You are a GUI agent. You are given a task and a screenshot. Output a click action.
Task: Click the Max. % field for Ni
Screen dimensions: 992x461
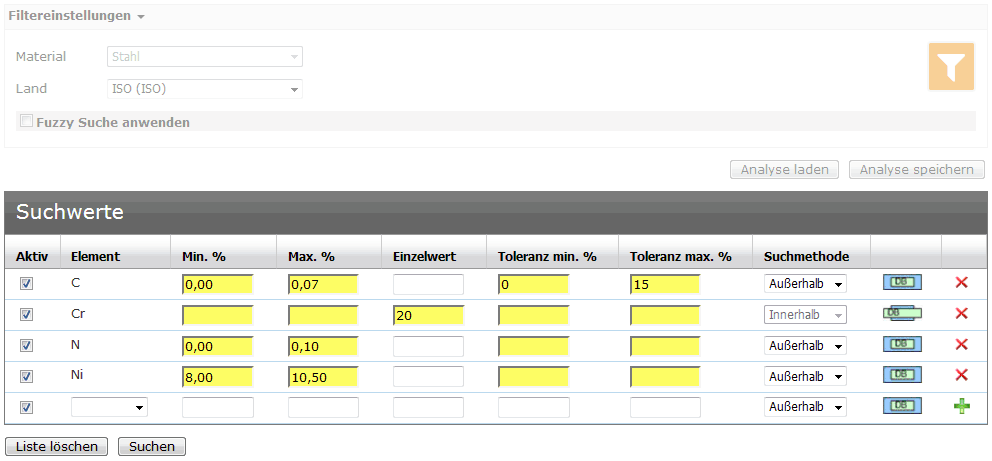click(323, 377)
